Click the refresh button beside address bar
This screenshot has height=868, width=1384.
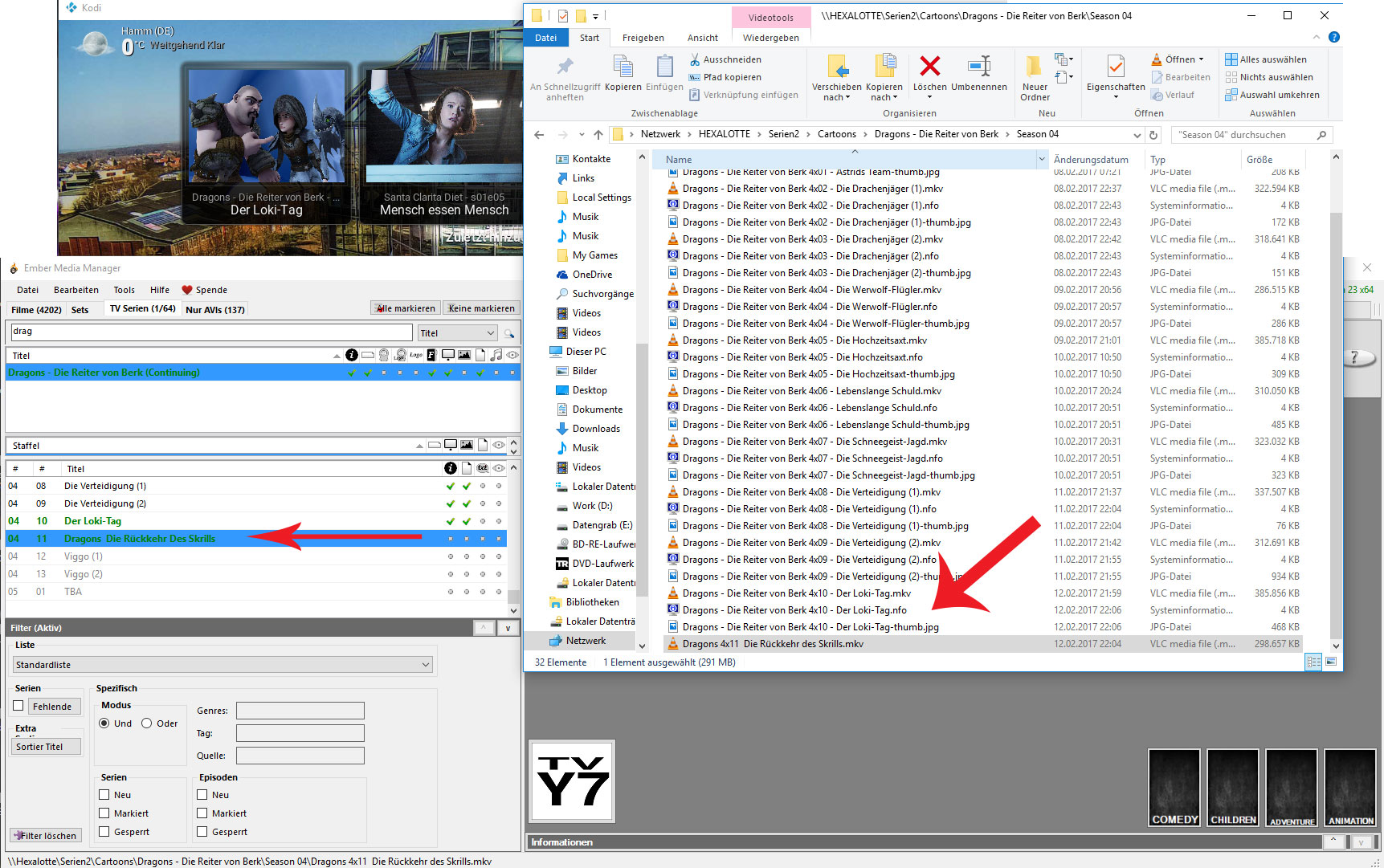pyautogui.click(x=1153, y=135)
